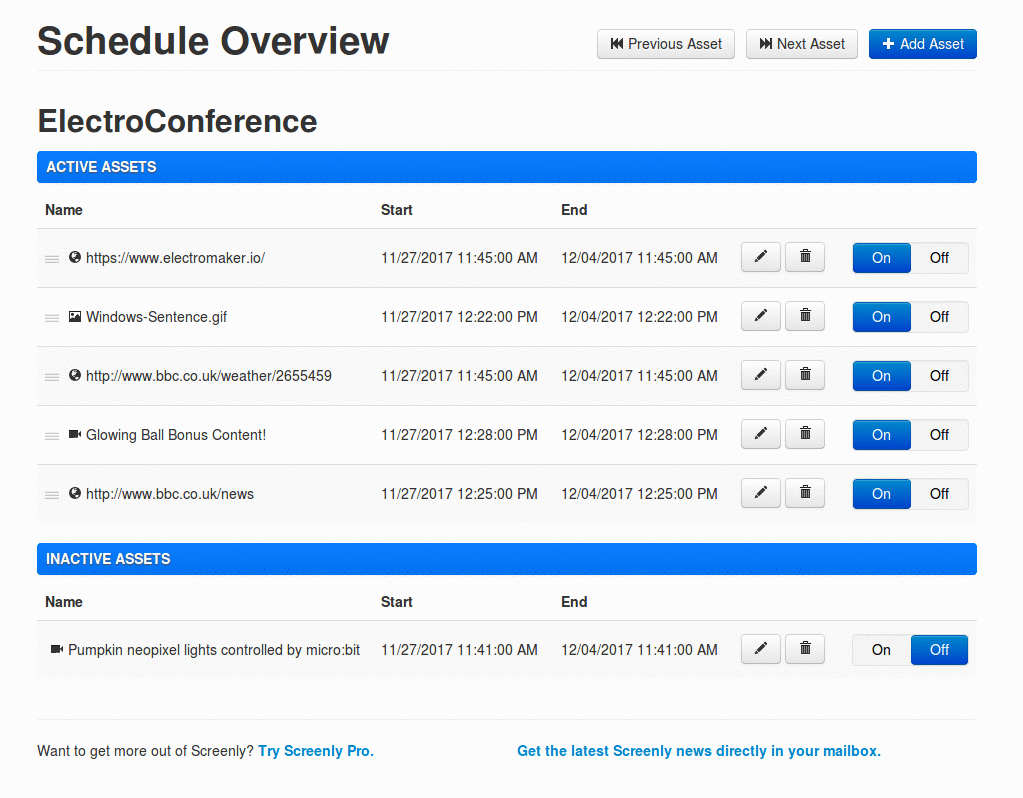Open Screenly news mailbox signup link
This screenshot has height=798, width=1023.
click(699, 751)
